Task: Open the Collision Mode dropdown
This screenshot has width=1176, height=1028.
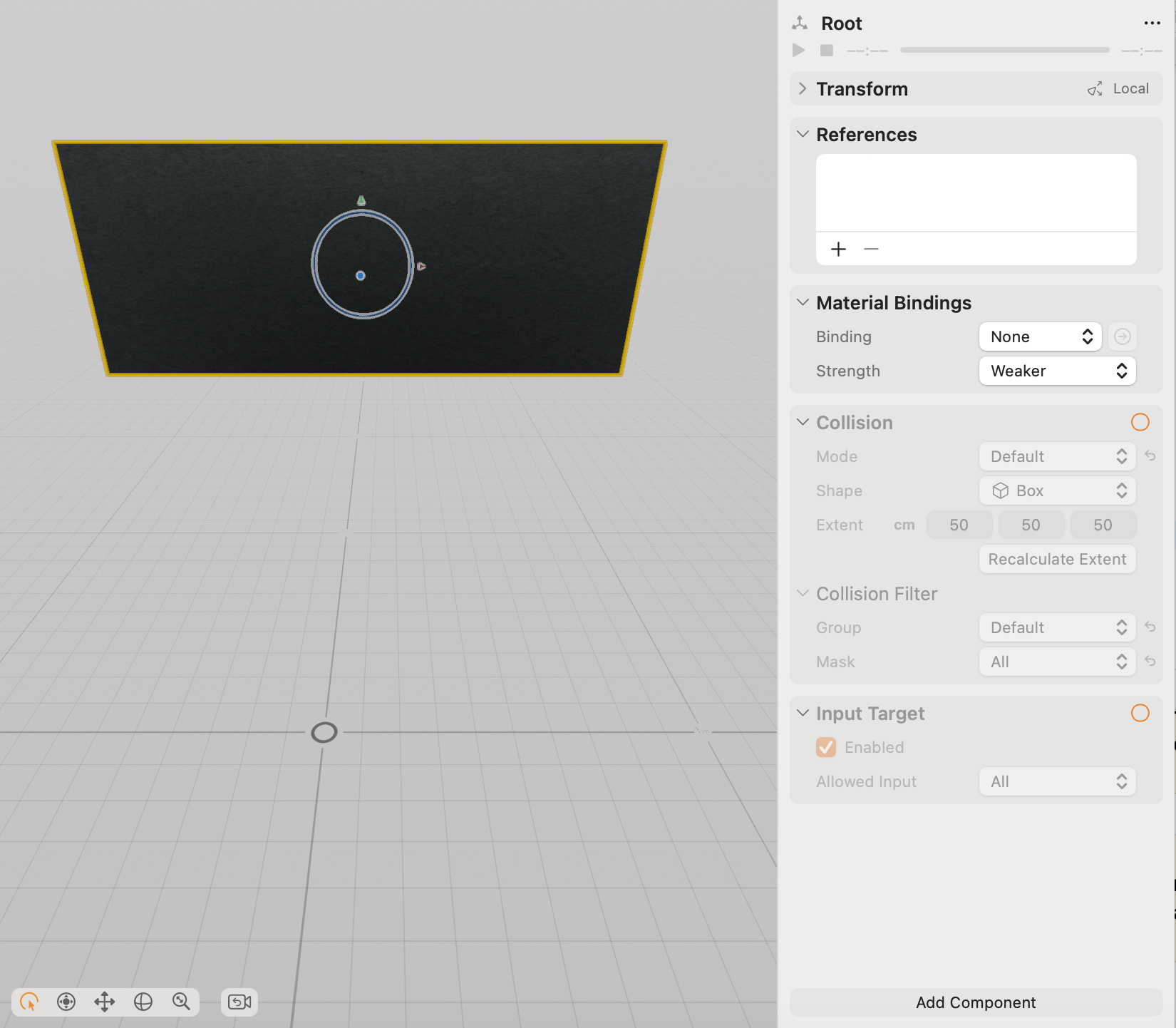Action: [x=1057, y=456]
